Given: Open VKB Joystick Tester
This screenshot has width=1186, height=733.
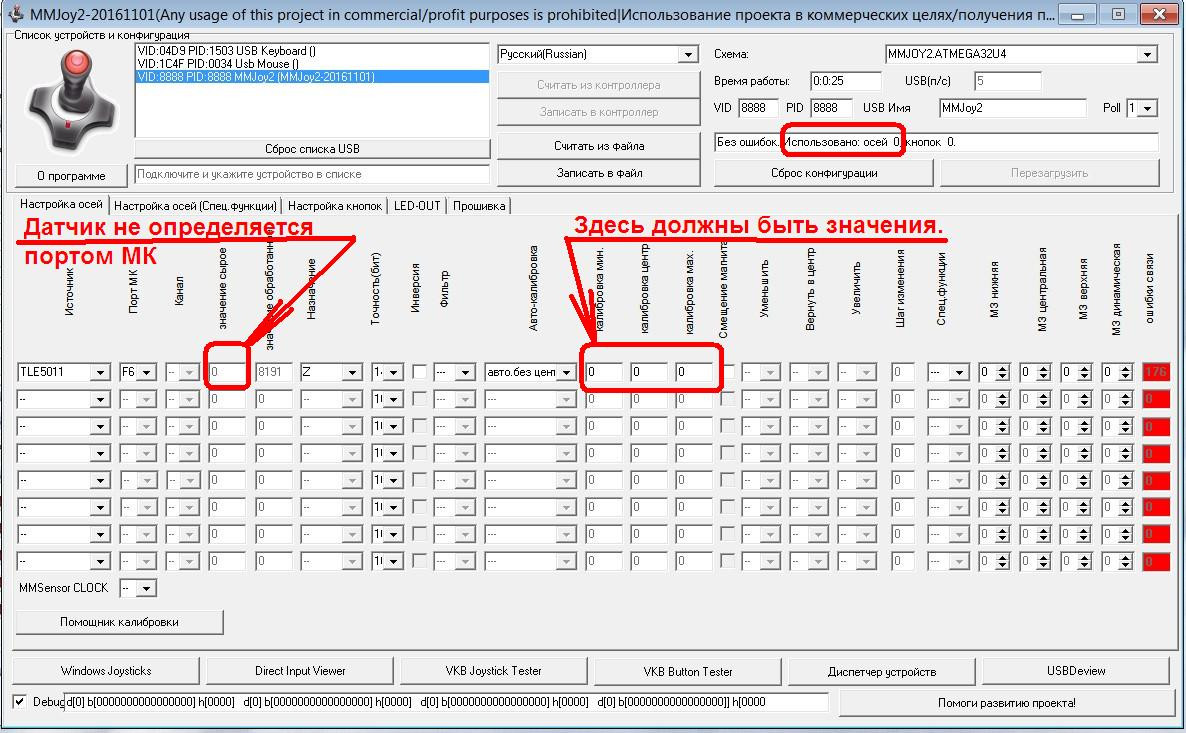Looking at the screenshot, I should 493,671.
